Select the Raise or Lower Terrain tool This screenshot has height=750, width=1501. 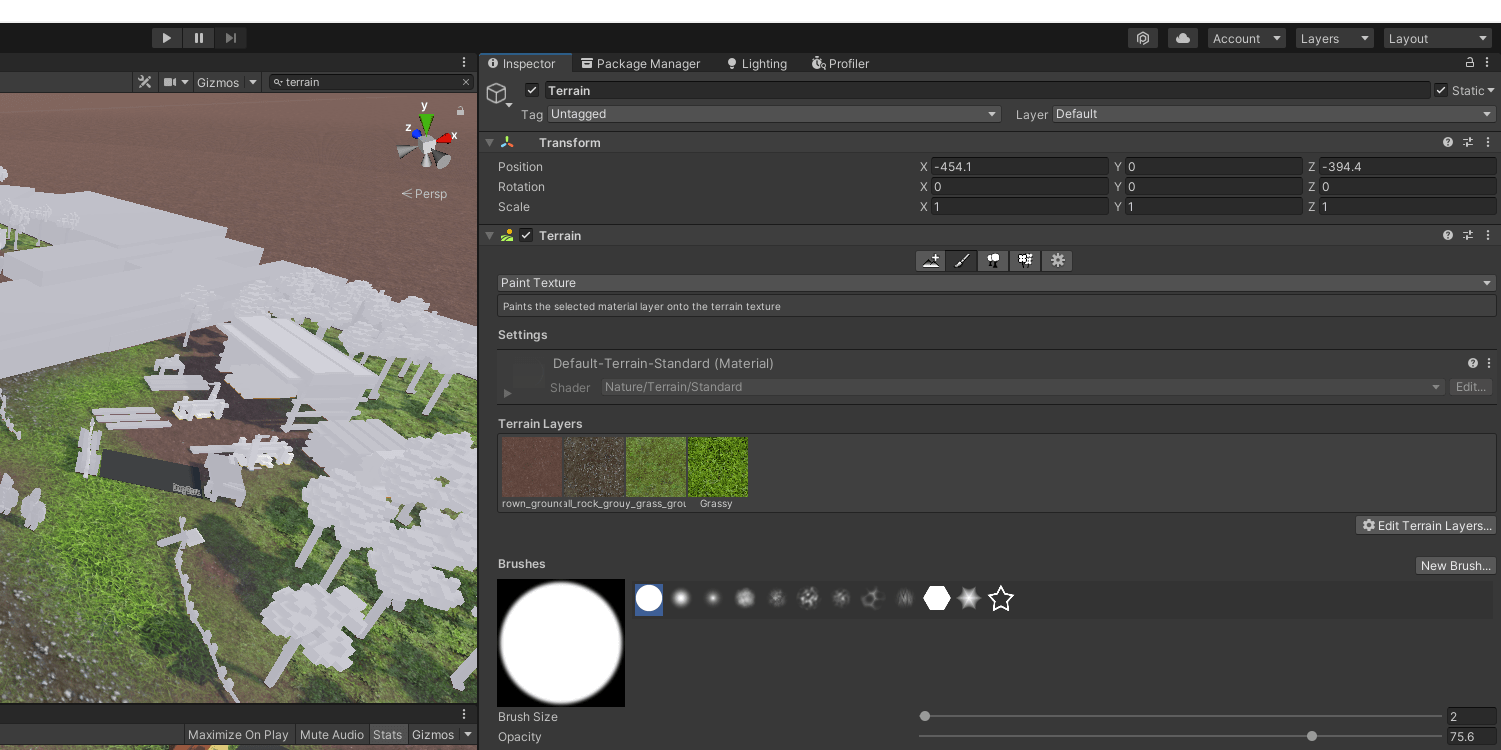click(930, 260)
